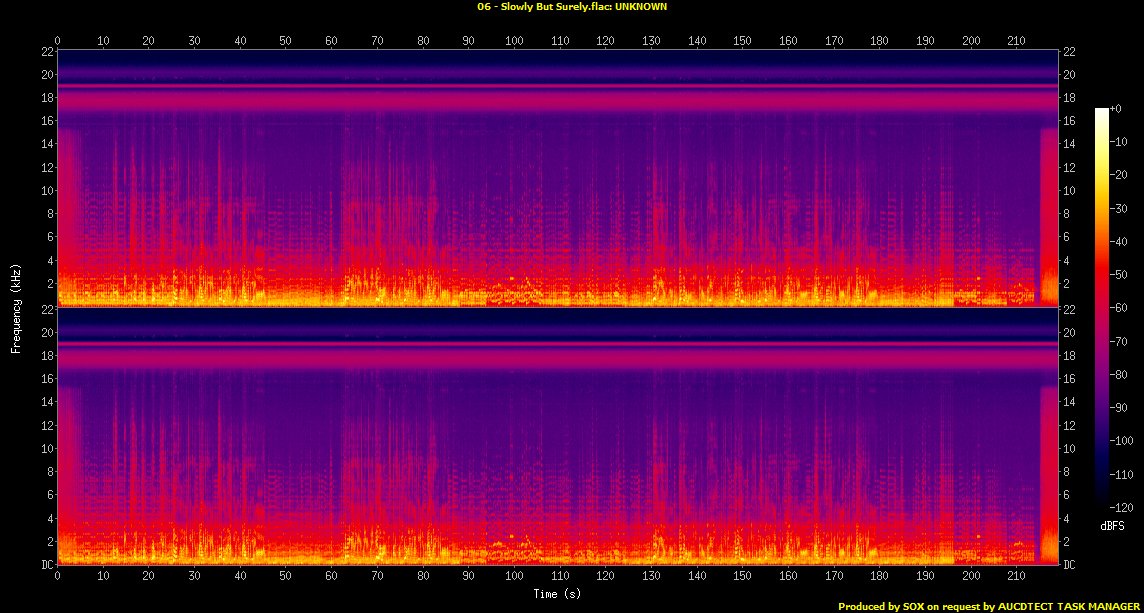Select the 100 second mark on the top time axis
Image resolution: width=1144 pixels, height=613 pixels.
(514, 41)
